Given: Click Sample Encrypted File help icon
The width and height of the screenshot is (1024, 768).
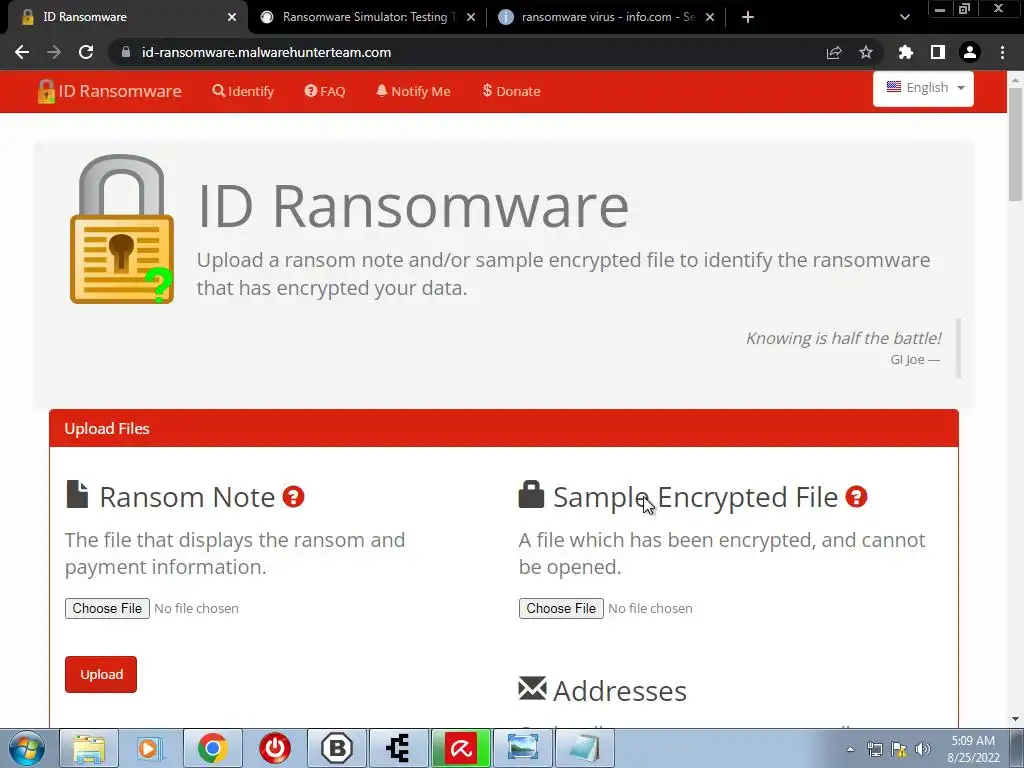Looking at the screenshot, I should click(x=856, y=497).
